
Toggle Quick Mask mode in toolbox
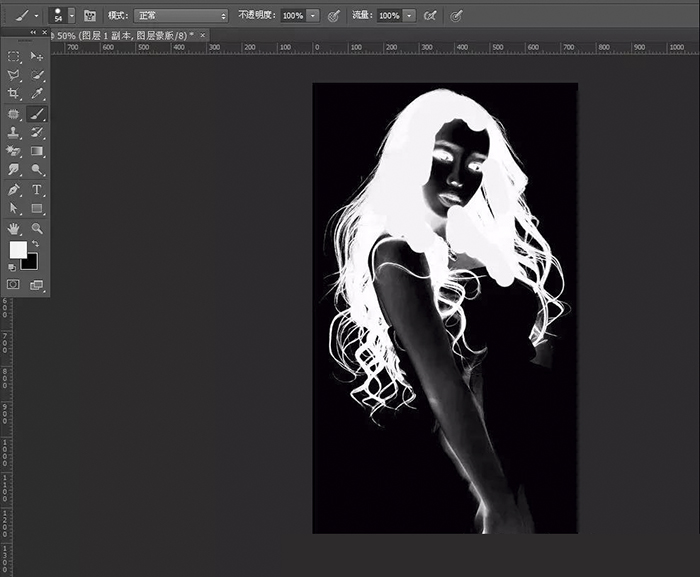14,285
